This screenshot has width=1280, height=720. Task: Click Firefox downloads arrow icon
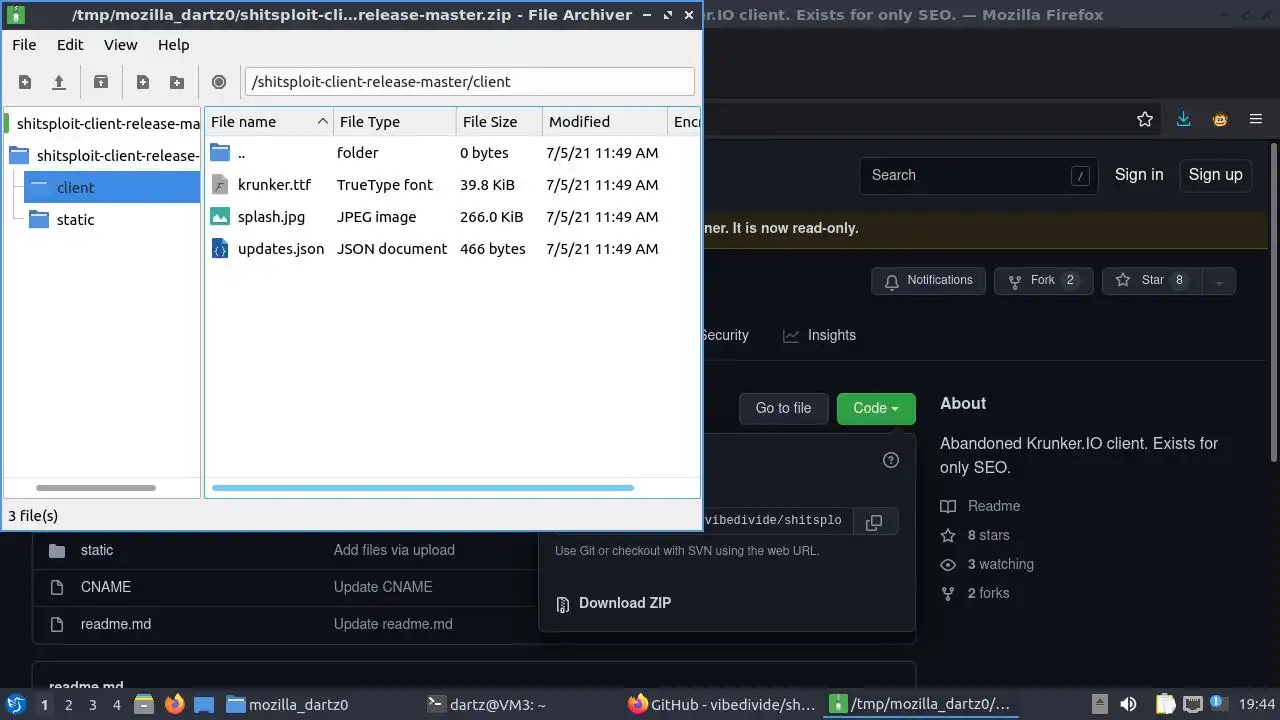point(1183,119)
